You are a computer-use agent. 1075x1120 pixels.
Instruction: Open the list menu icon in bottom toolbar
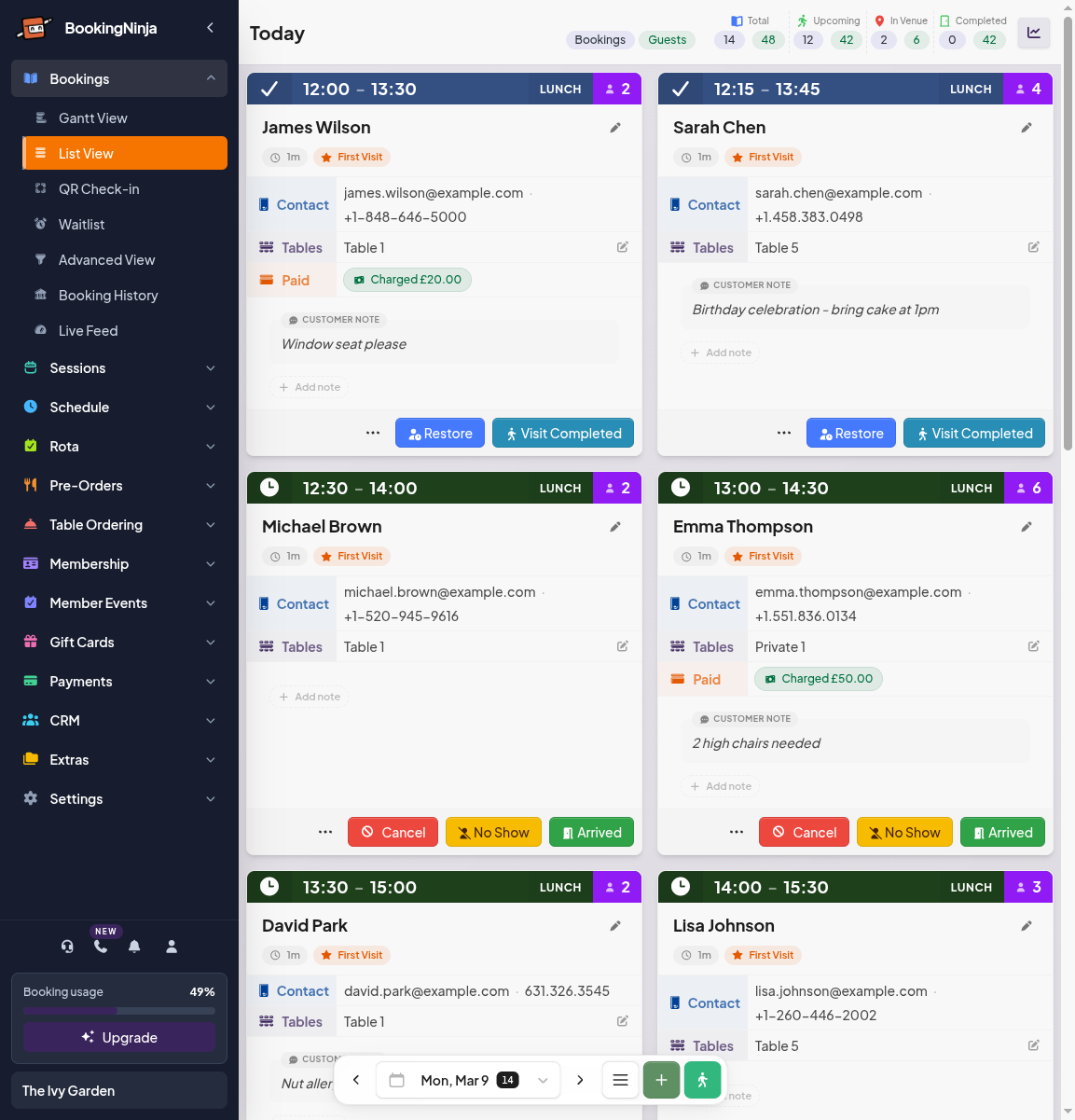point(620,1080)
